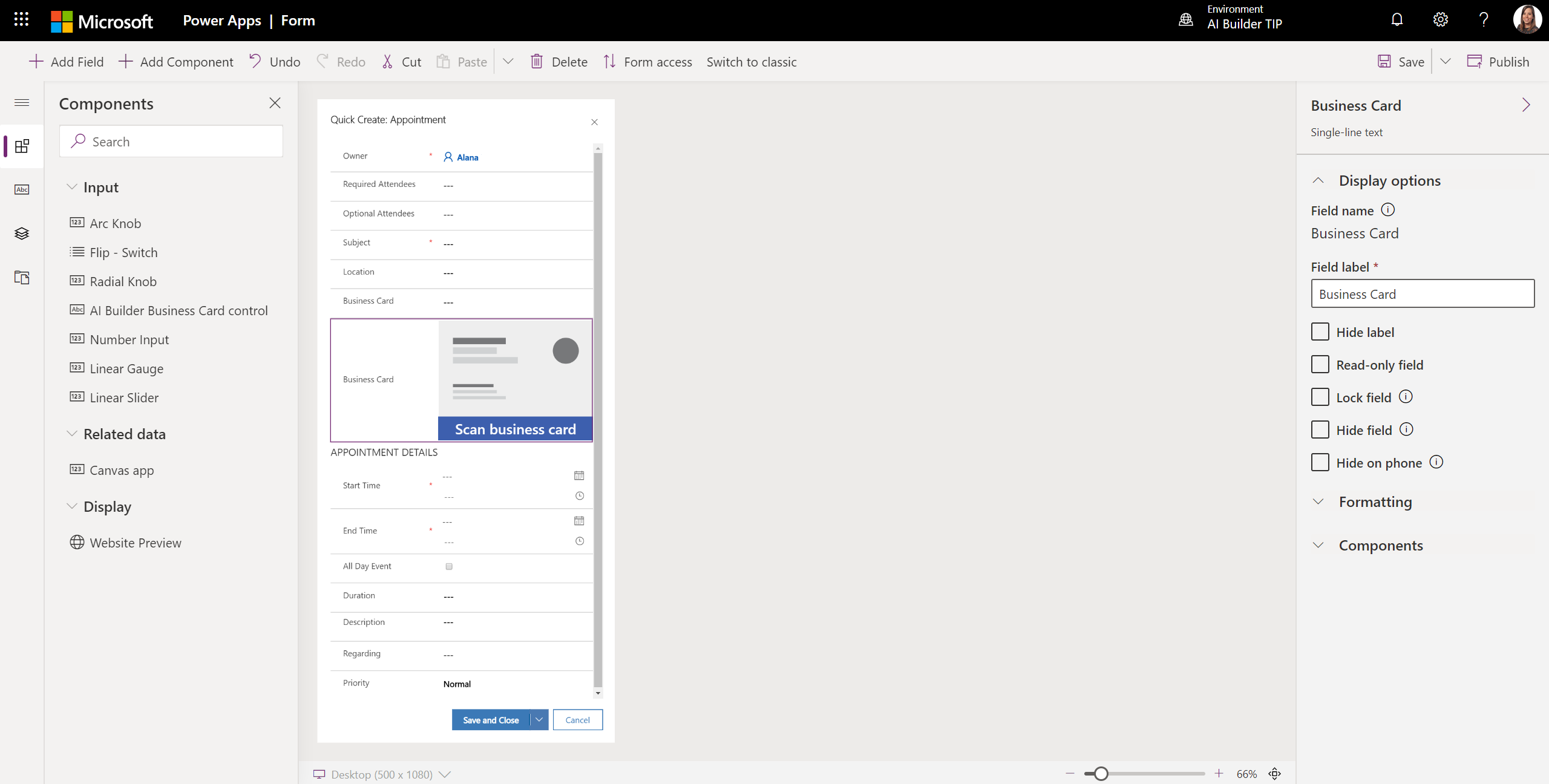The image size is (1549, 784).
Task: Select the Components sidebar icon
Action: coord(22,146)
